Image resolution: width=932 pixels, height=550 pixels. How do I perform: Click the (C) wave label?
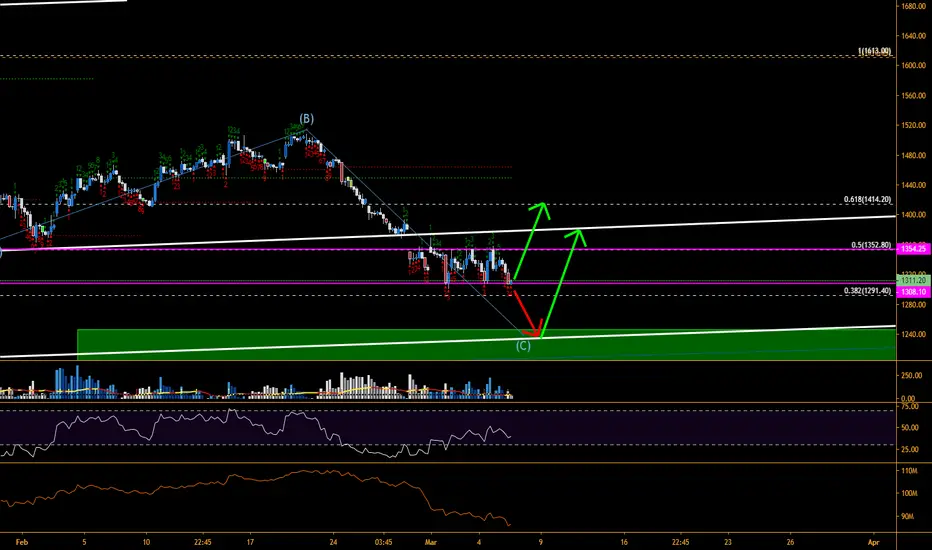tap(523, 345)
